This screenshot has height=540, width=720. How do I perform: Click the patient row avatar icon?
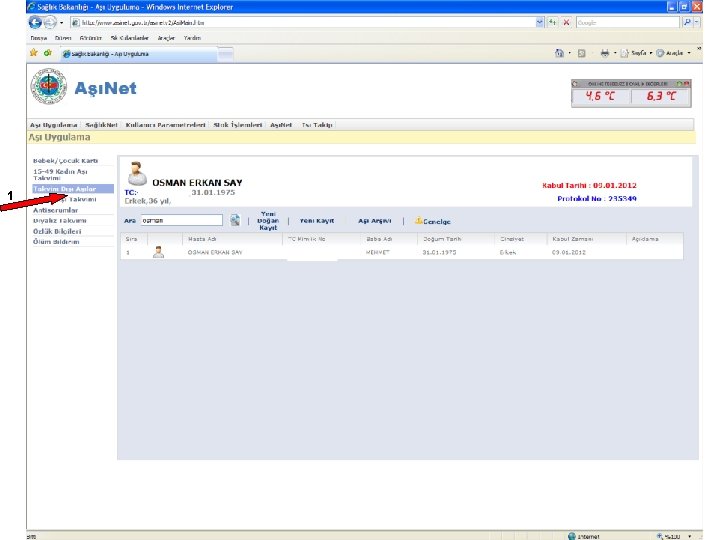[158, 252]
